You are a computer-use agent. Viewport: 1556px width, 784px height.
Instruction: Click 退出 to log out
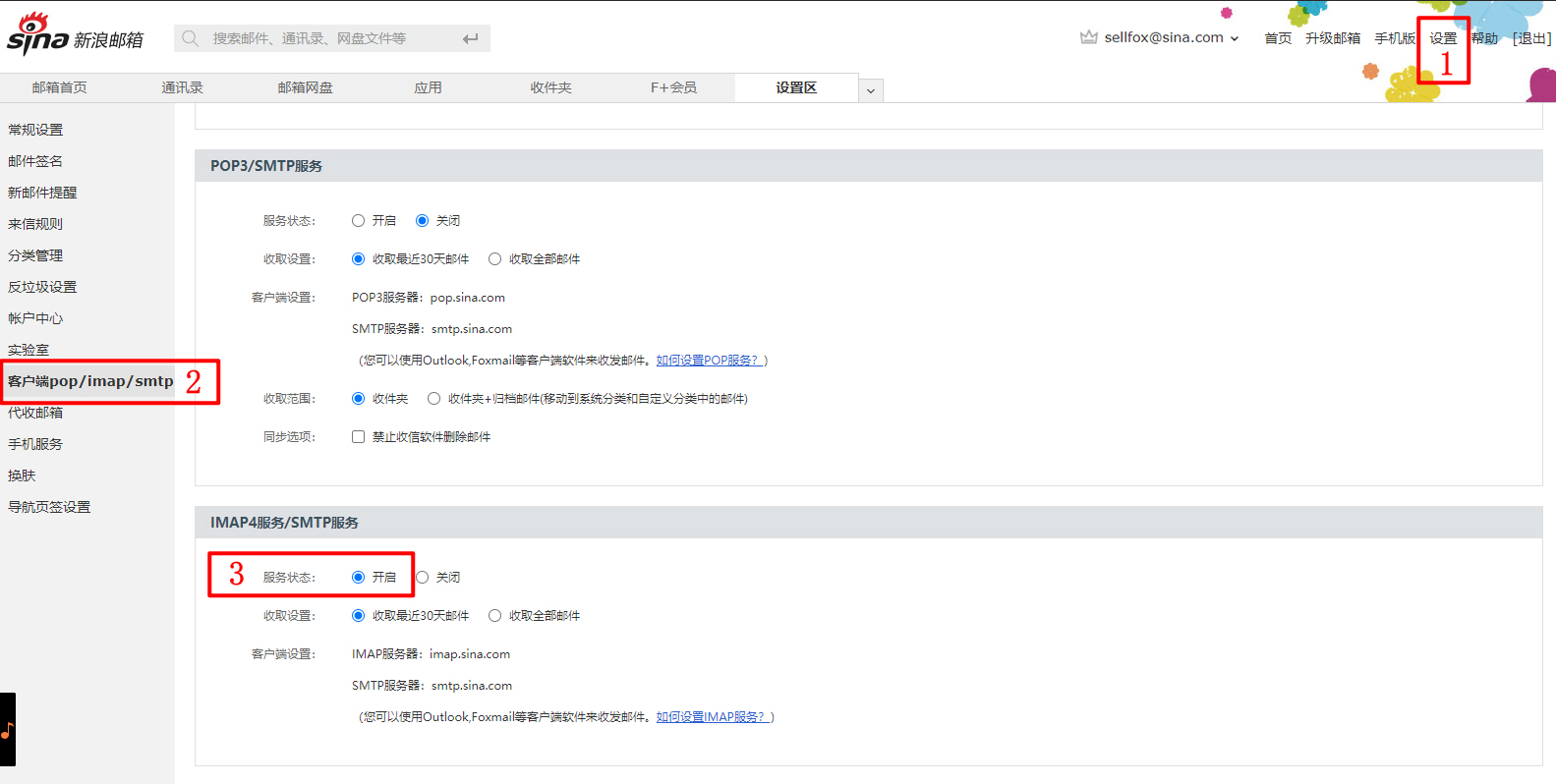1531,38
